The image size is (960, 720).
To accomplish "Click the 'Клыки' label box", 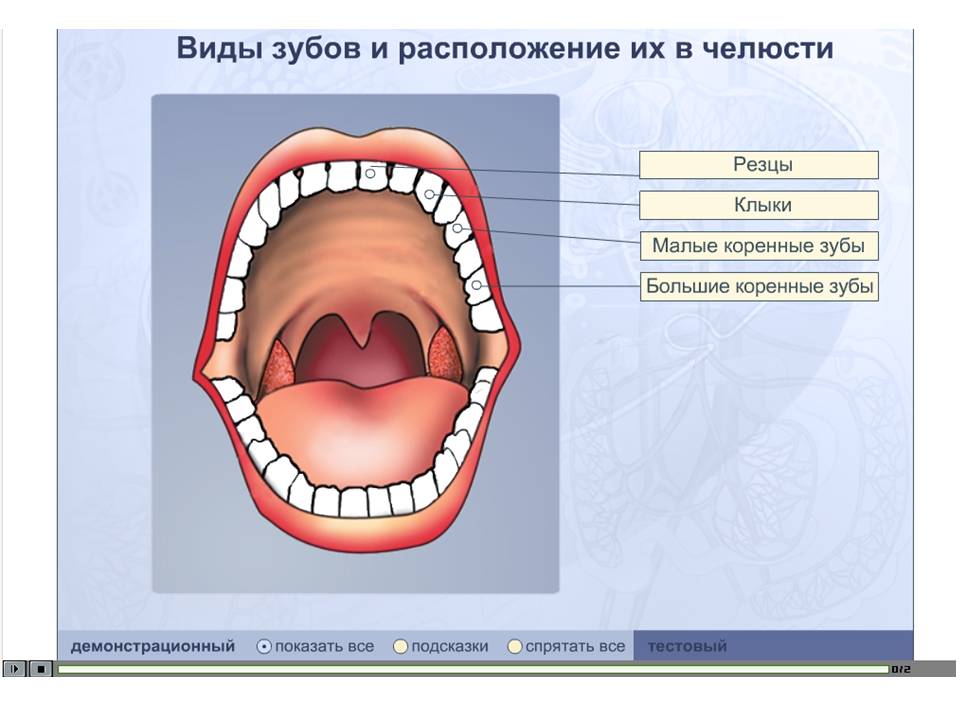I will tap(759, 205).
